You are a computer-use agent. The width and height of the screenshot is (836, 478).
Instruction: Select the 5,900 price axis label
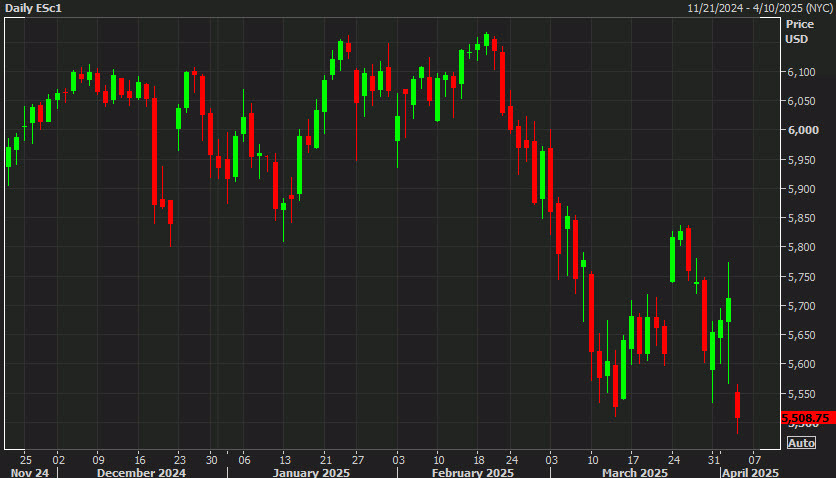point(801,189)
